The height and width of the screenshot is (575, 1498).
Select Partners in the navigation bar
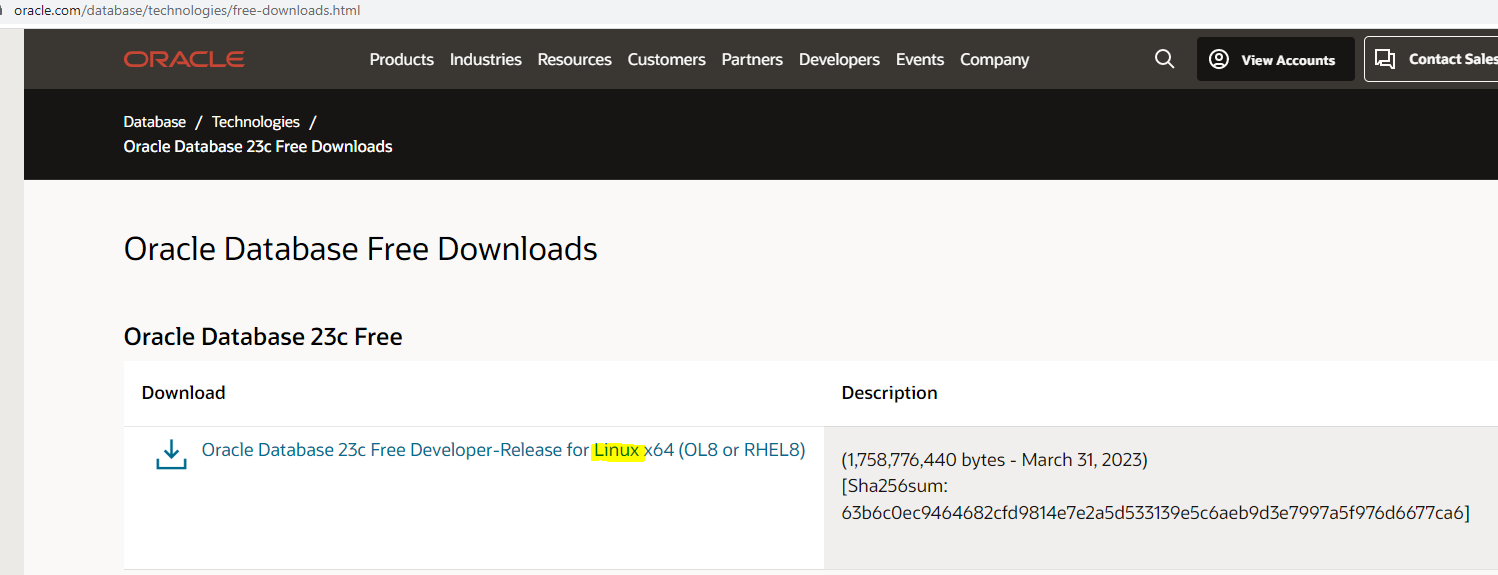752,60
